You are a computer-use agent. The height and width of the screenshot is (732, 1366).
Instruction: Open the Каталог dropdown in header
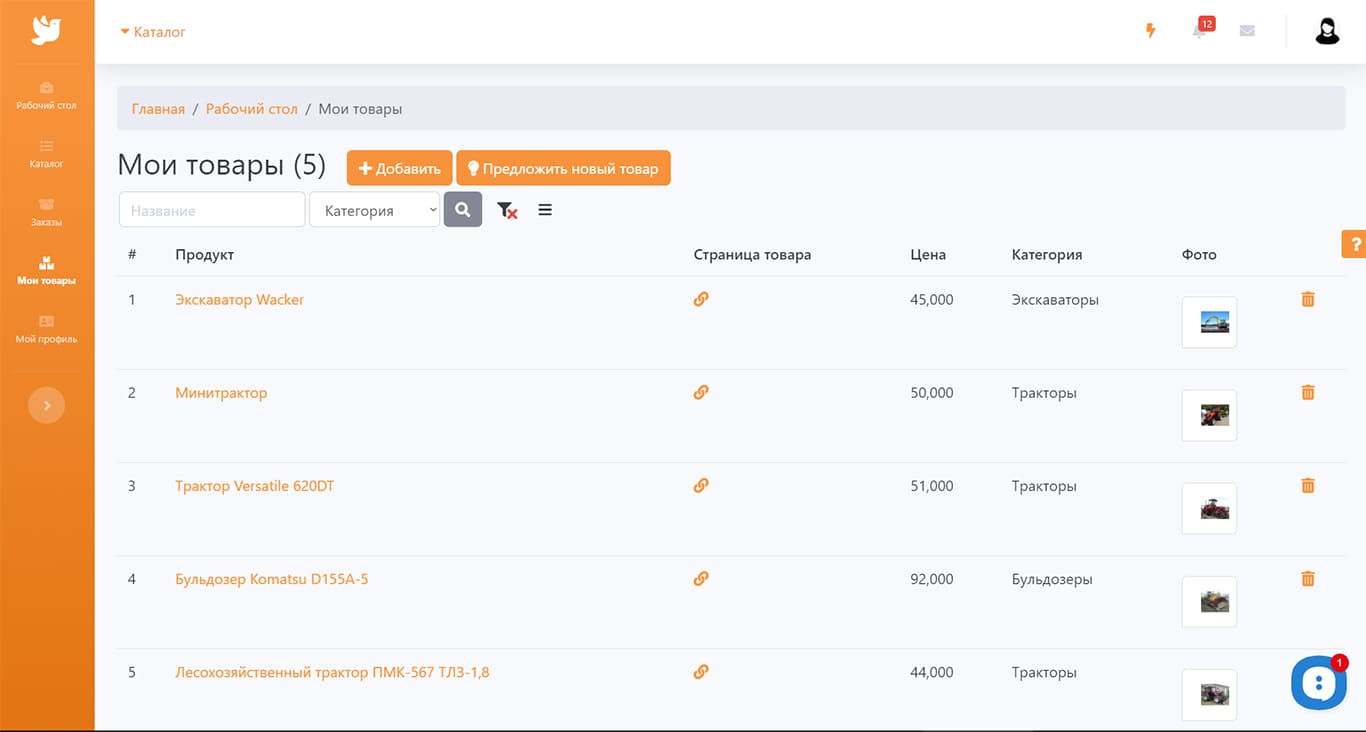(153, 32)
